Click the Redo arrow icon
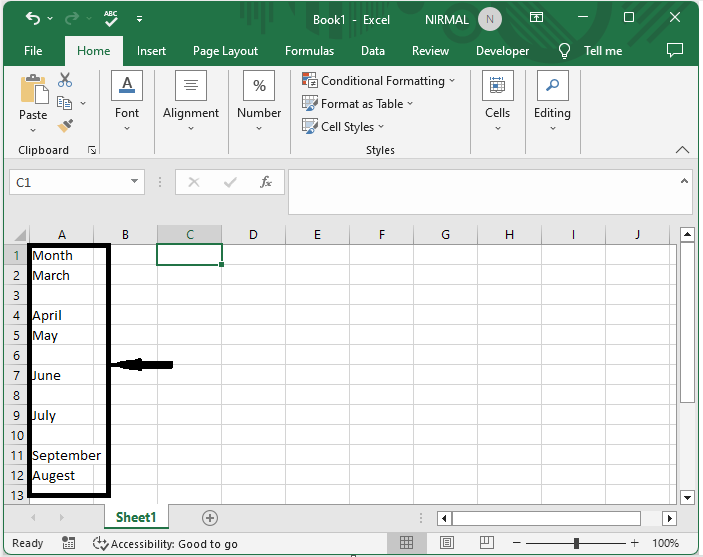Image resolution: width=703 pixels, height=557 pixels. tap(72, 18)
